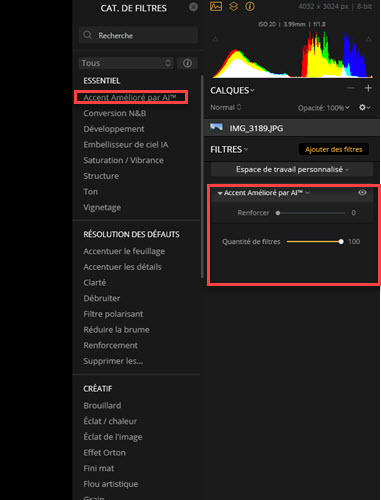Select the Débruiter filter
Image resolution: width=381 pixels, height=500 pixels.
102,298
